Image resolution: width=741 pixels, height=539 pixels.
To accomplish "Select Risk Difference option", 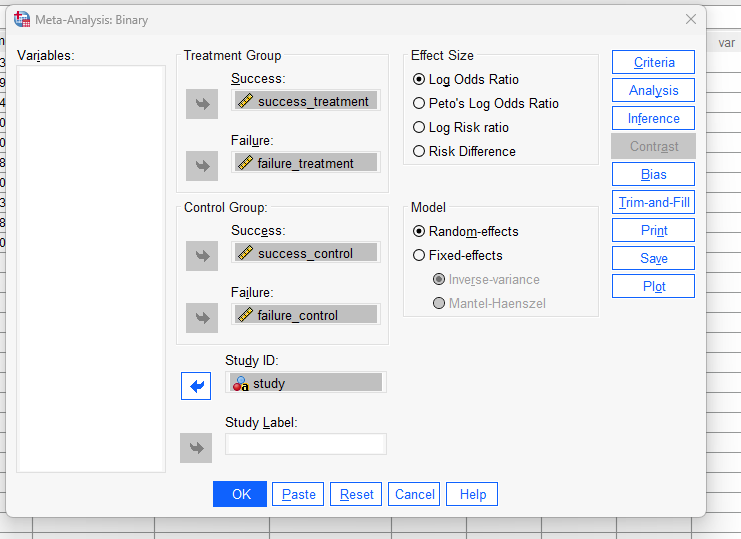I will pos(420,152).
